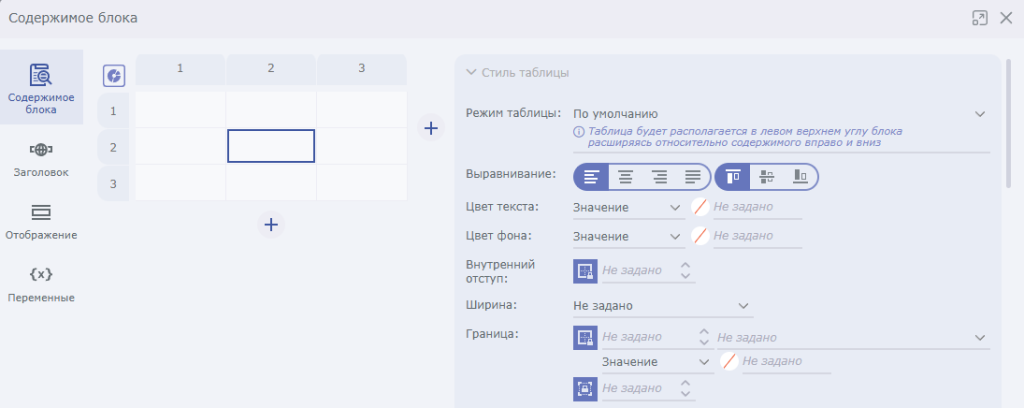1024x408 pixels.
Task: Align content to the bottom vertically
Action: point(800,177)
